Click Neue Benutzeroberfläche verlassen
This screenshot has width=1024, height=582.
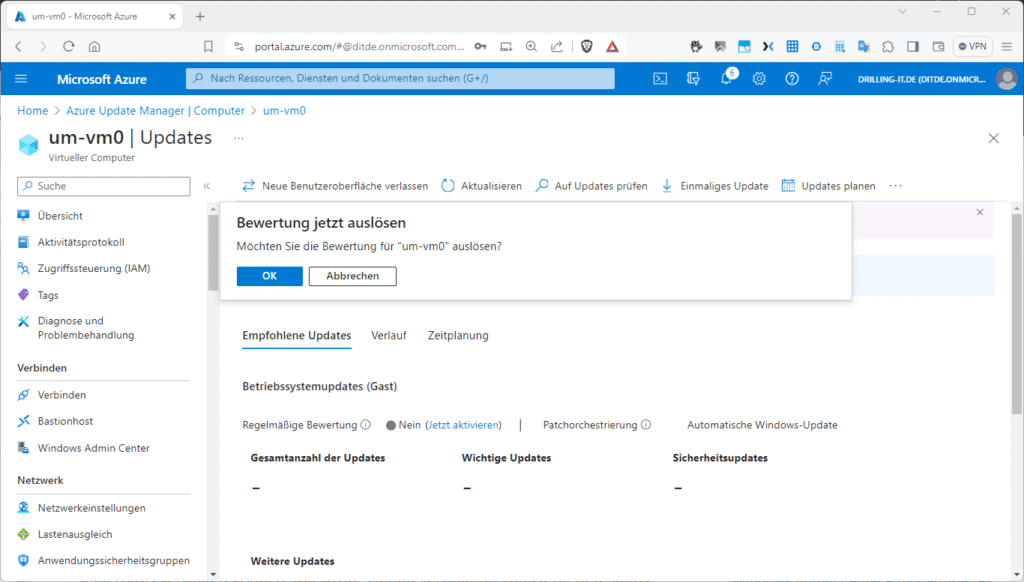click(x=335, y=186)
